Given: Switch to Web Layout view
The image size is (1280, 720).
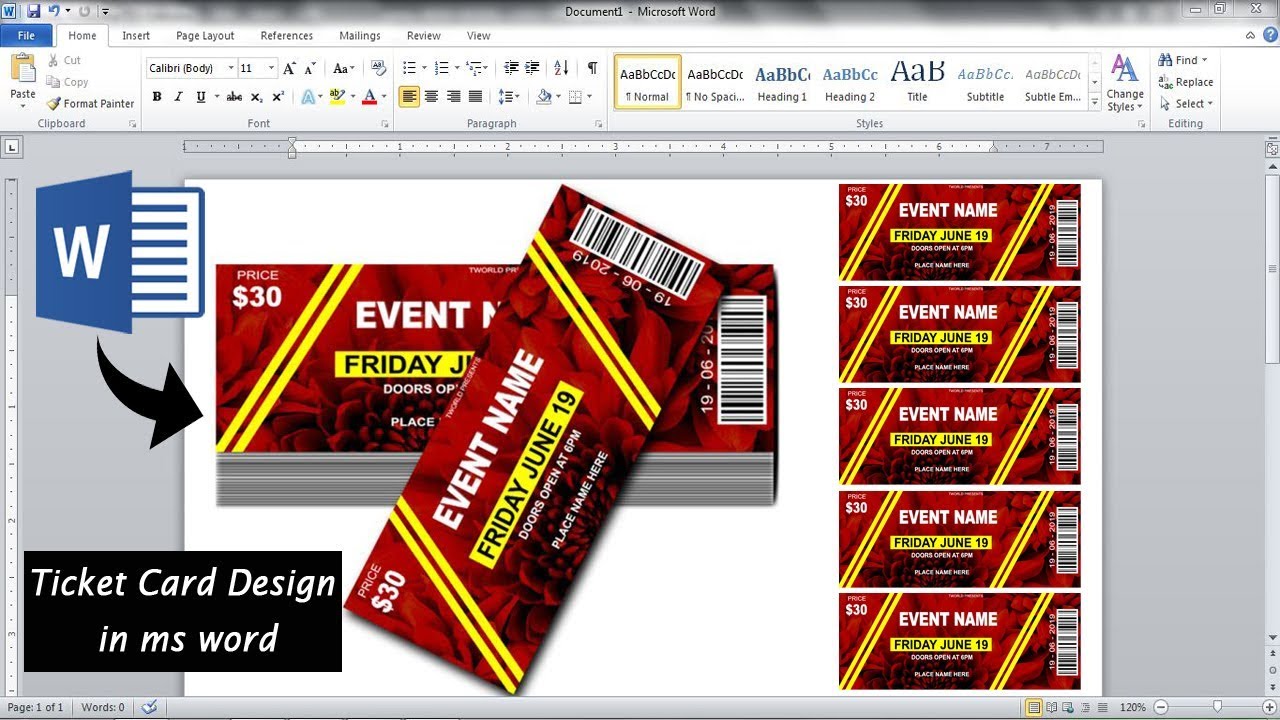Looking at the screenshot, I should click(1067, 707).
